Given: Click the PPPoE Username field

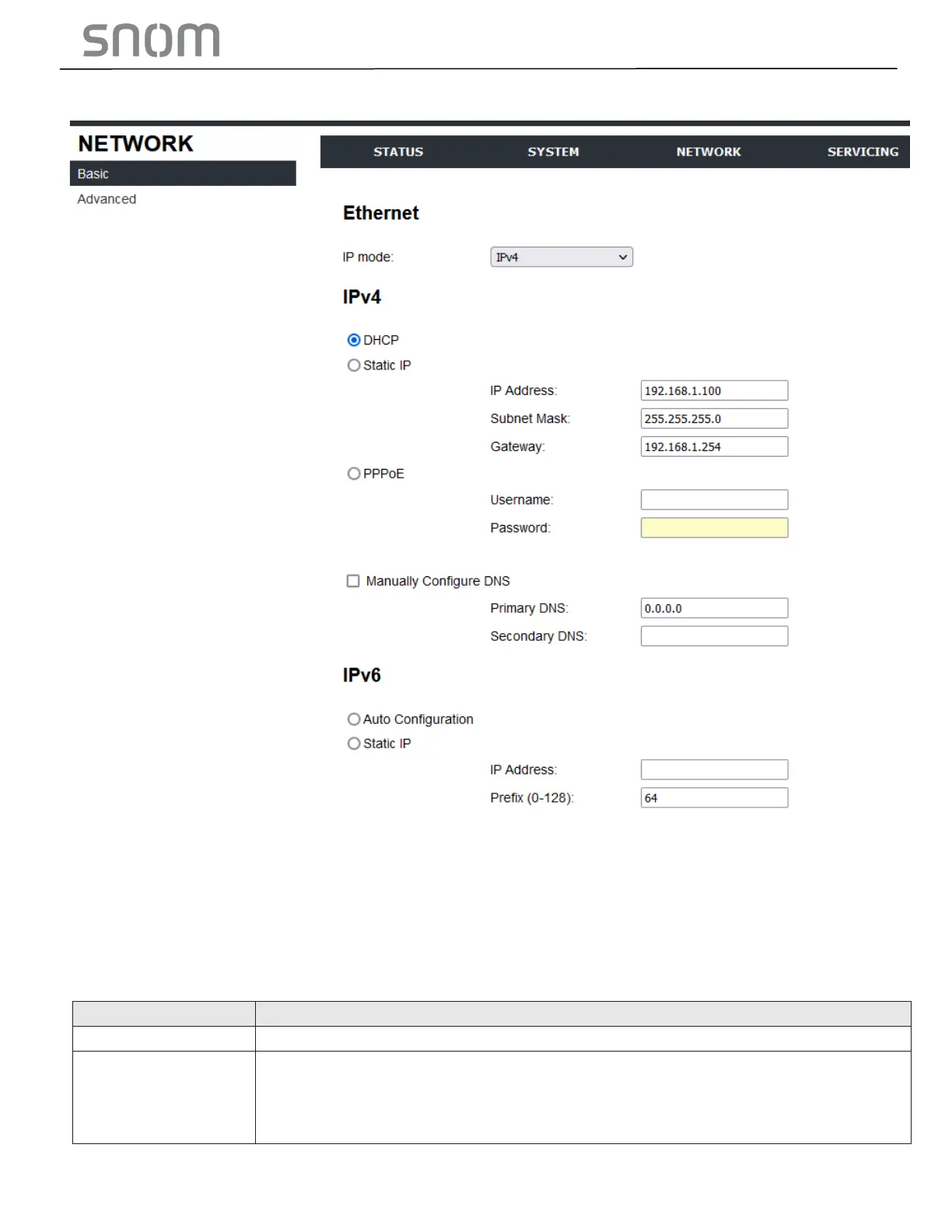Looking at the screenshot, I should [714, 499].
